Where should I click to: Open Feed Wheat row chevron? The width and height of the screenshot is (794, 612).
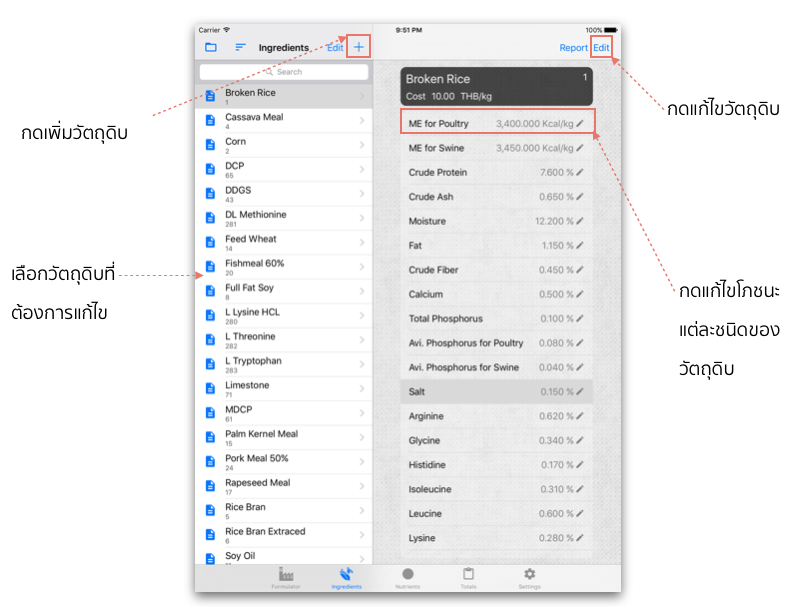point(362,242)
